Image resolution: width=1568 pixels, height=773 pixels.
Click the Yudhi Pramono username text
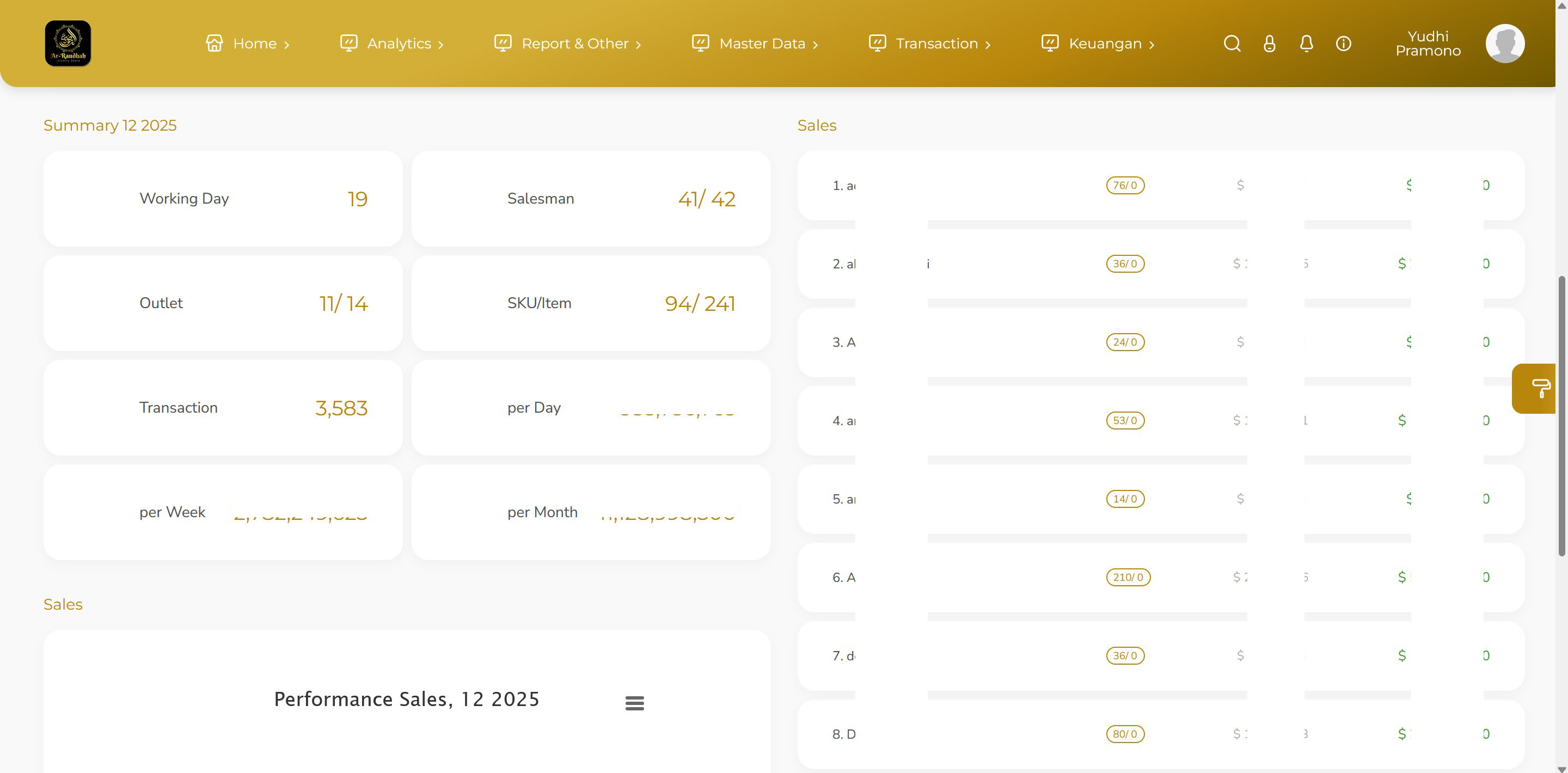pyautogui.click(x=1428, y=43)
